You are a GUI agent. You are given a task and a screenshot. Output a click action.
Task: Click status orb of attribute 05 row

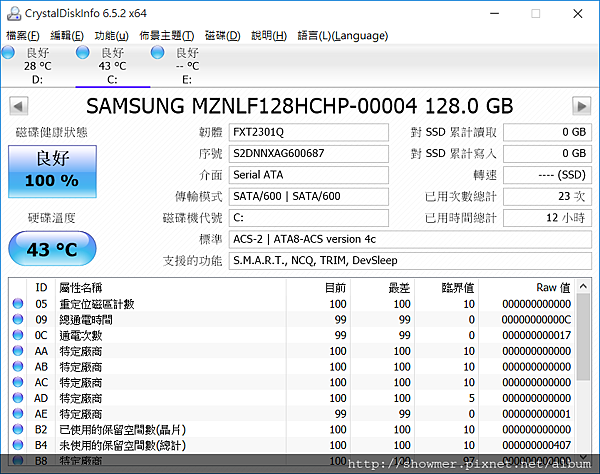18,304
